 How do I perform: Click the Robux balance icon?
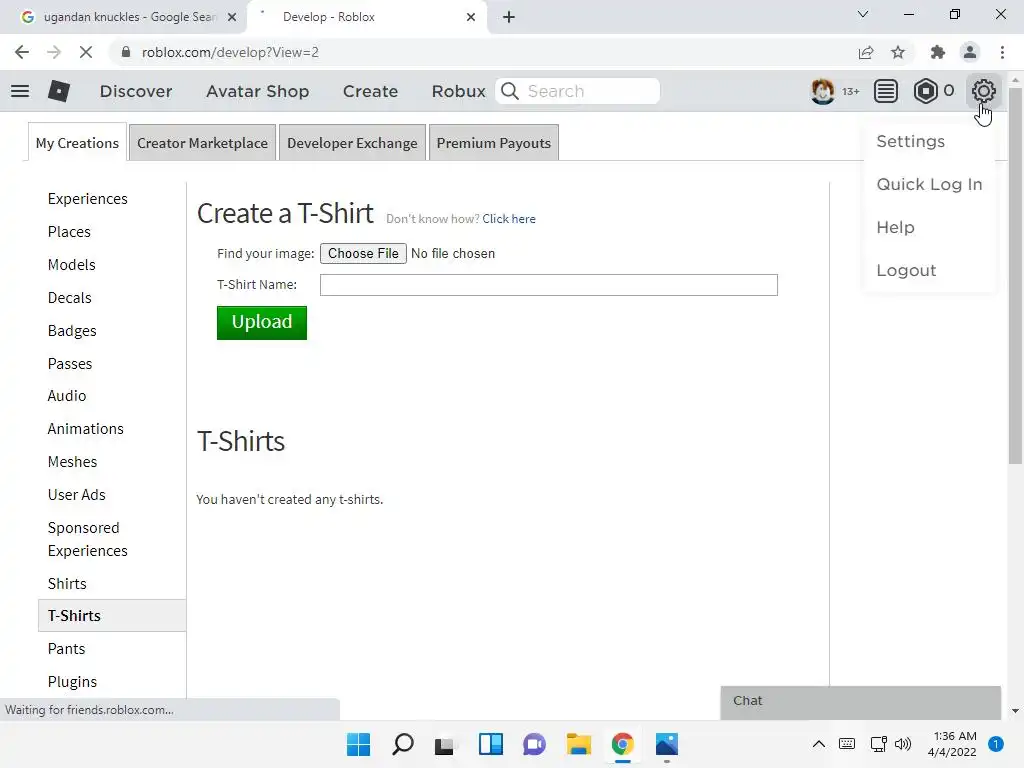tap(925, 91)
